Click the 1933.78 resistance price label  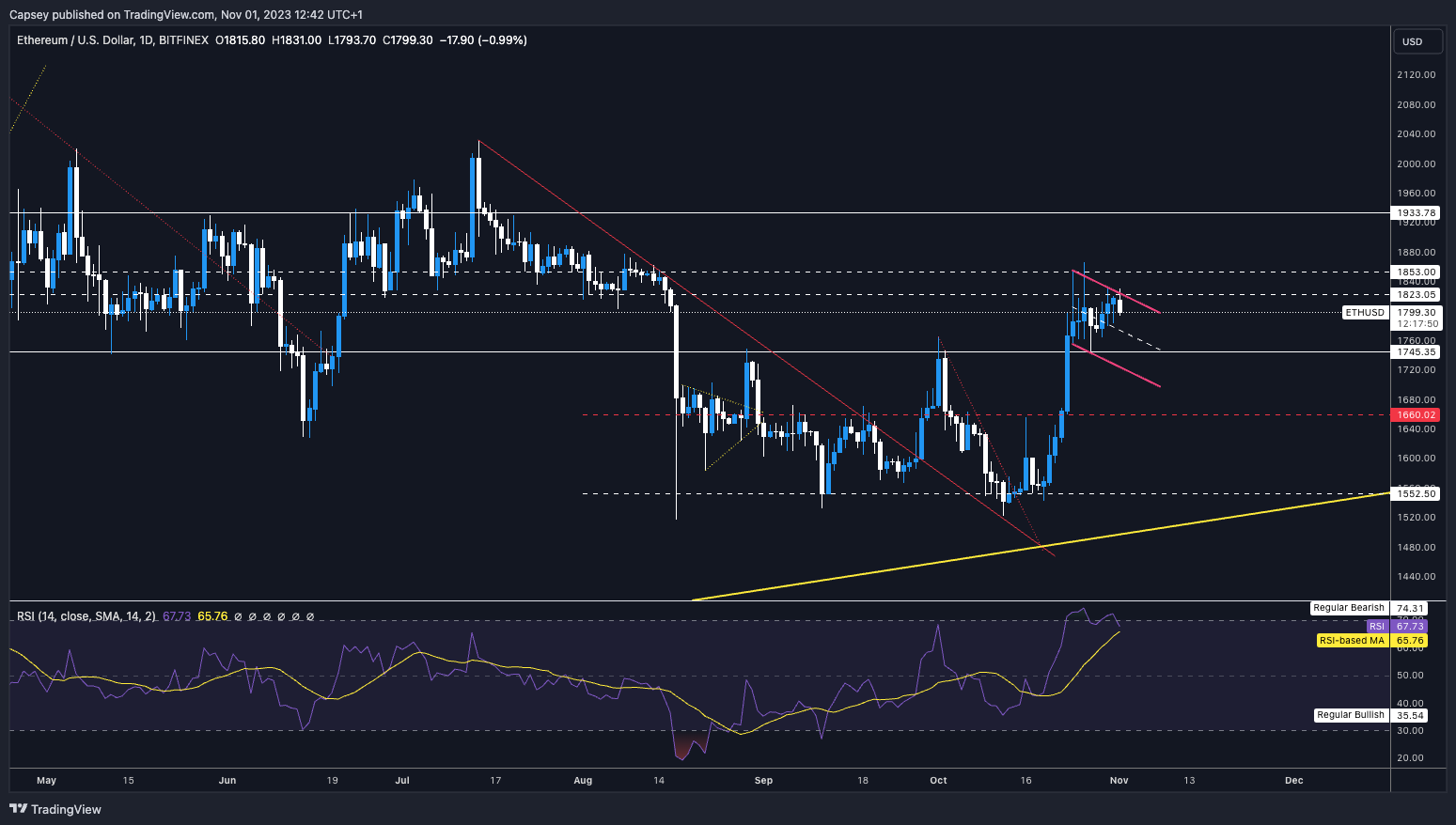tap(1414, 212)
